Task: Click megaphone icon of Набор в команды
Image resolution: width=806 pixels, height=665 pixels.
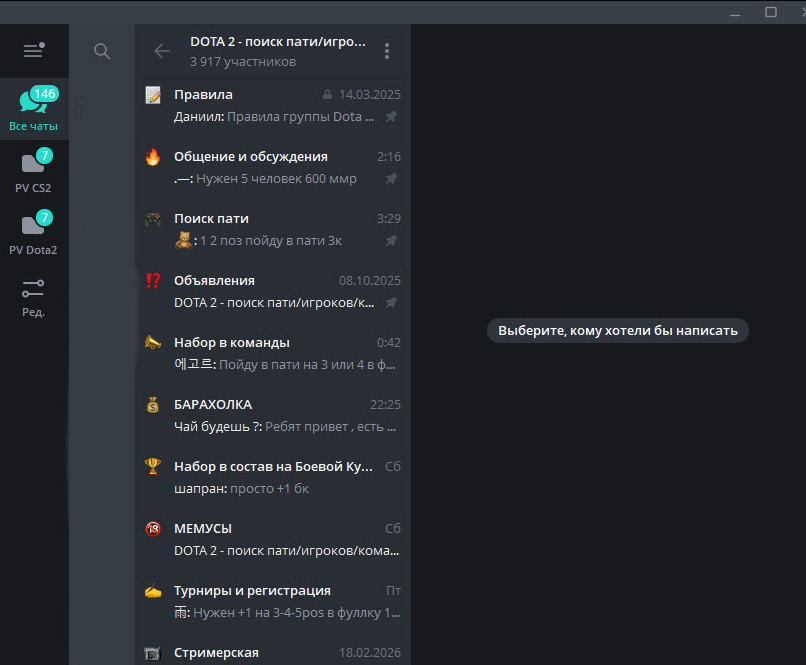Action: pyautogui.click(x=153, y=342)
